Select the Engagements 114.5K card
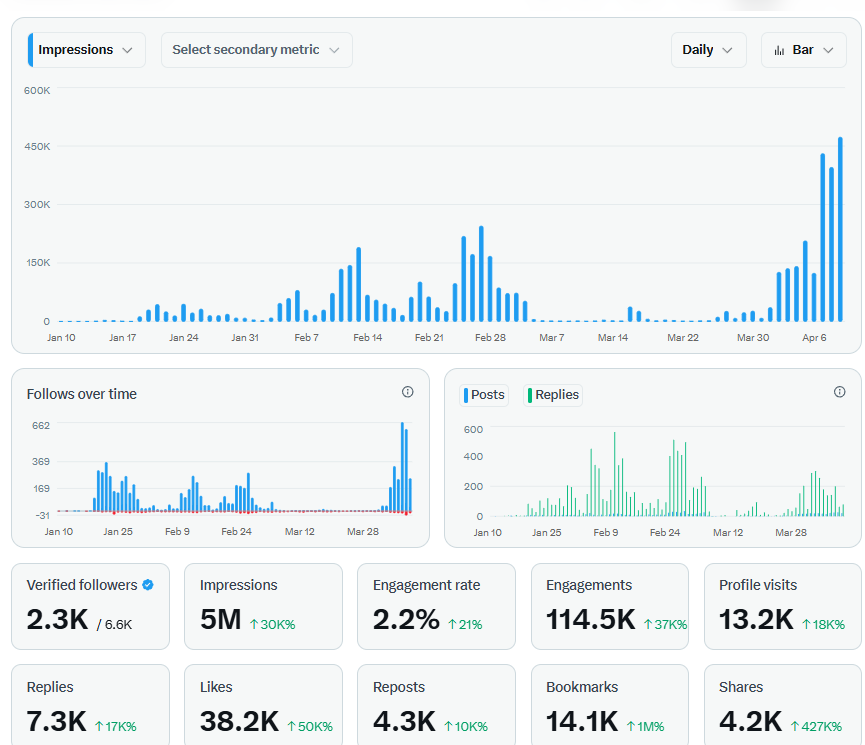The width and height of the screenshot is (865, 745). click(x=610, y=606)
